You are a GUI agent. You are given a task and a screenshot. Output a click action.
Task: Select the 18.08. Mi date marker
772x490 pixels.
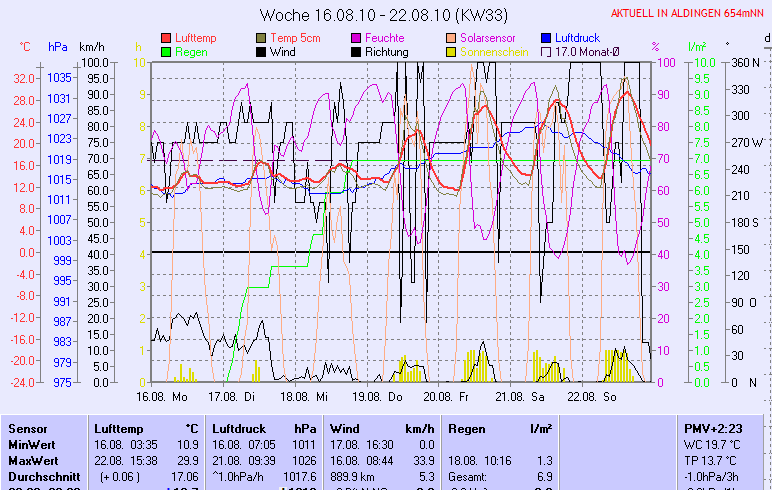point(304,396)
